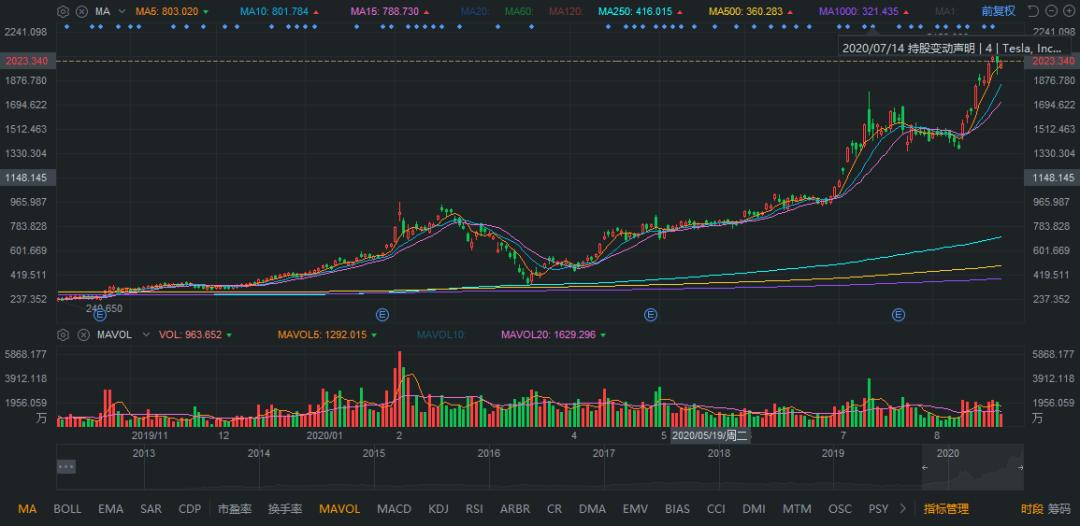Viewport: 1080px width, 526px height.
Task: Expand the MAVOL indicator dropdown
Action: click(x=145, y=334)
